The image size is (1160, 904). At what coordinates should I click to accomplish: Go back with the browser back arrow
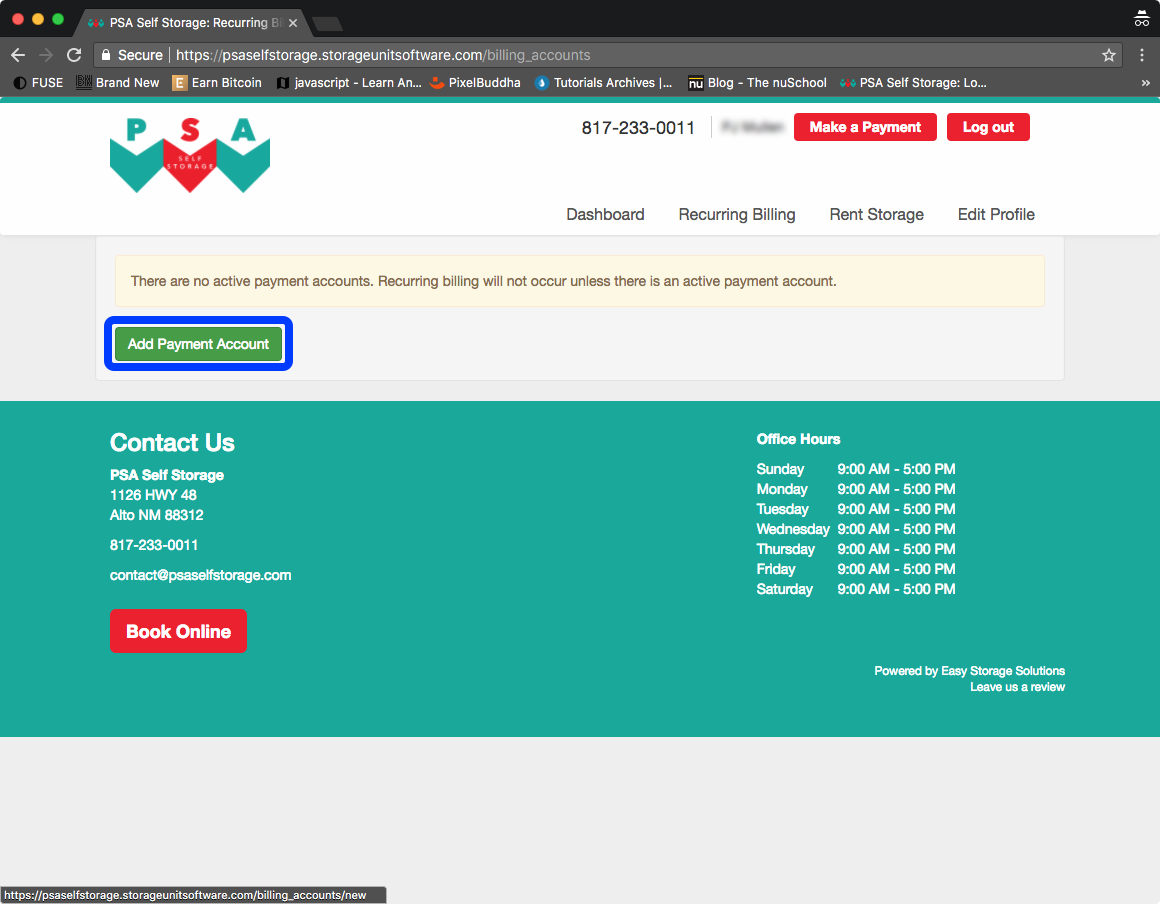coord(18,55)
